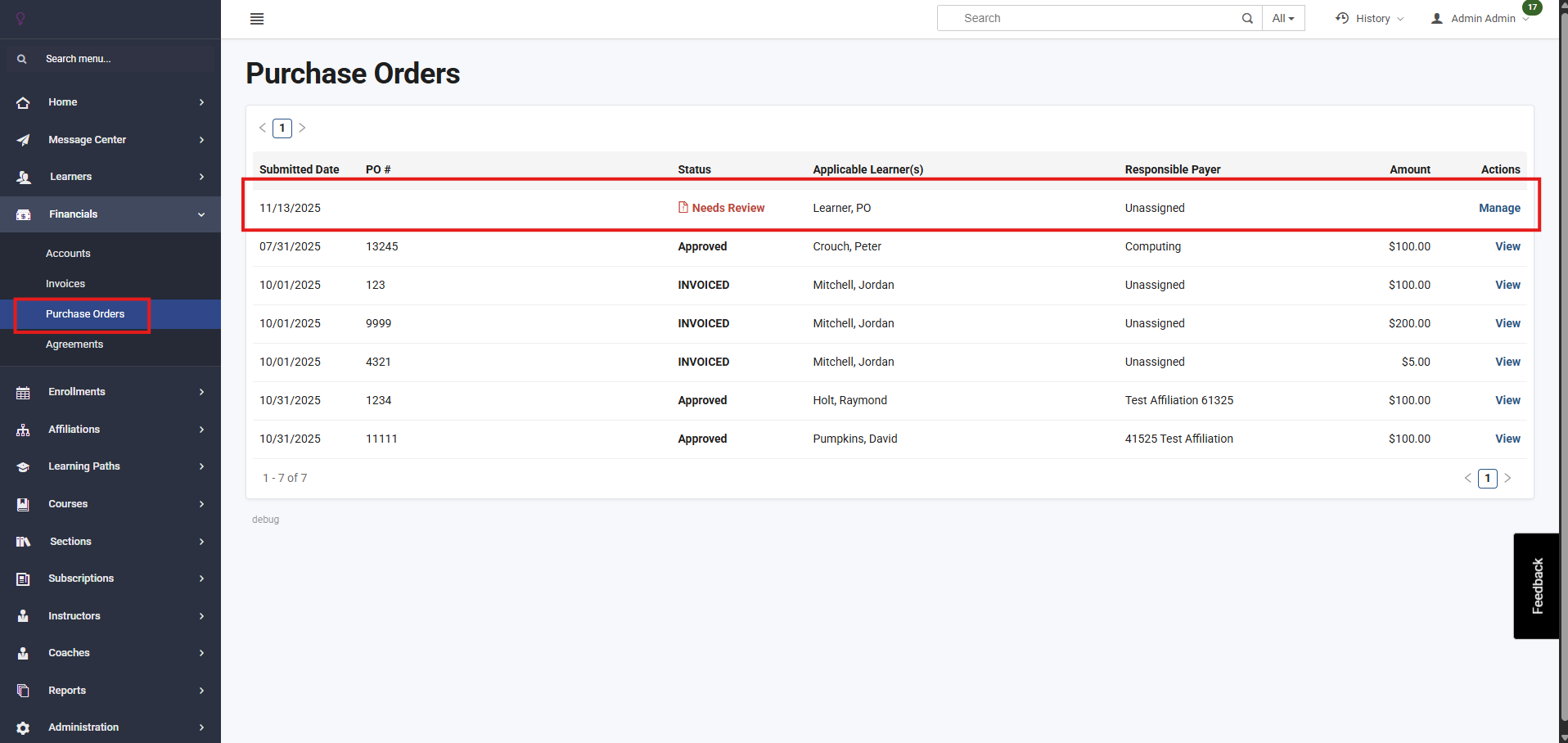Viewport: 1568px width, 743px height.
Task: View purchase order 1234
Action: [1507, 400]
